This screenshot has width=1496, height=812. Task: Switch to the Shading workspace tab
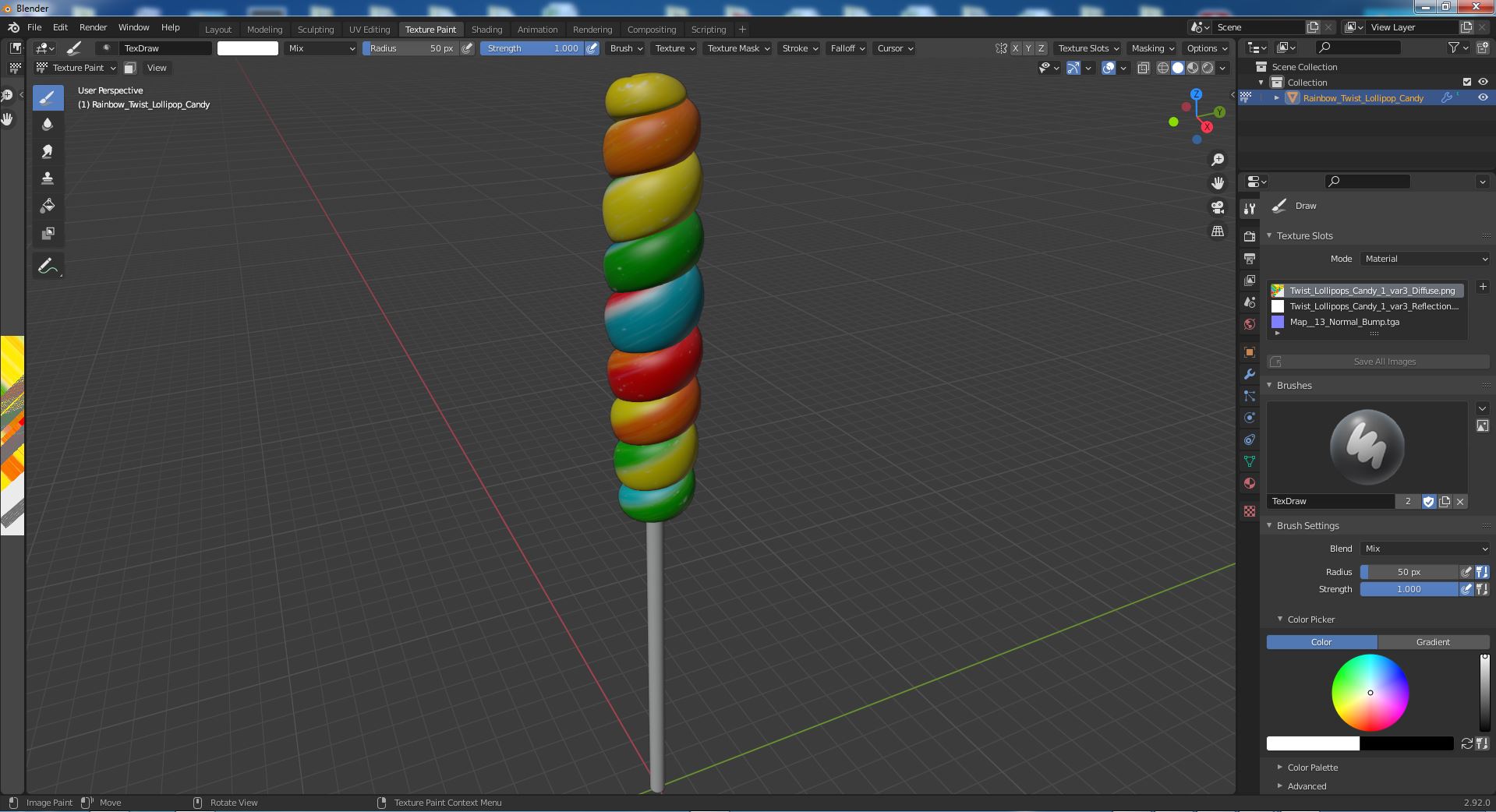pos(486,30)
